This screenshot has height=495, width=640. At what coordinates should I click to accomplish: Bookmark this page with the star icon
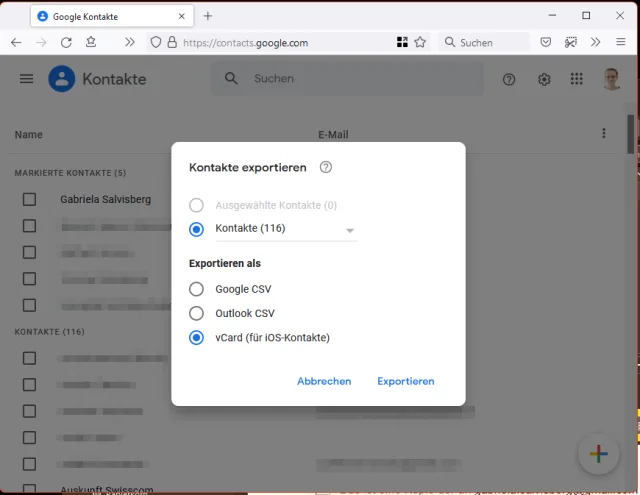tap(420, 42)
